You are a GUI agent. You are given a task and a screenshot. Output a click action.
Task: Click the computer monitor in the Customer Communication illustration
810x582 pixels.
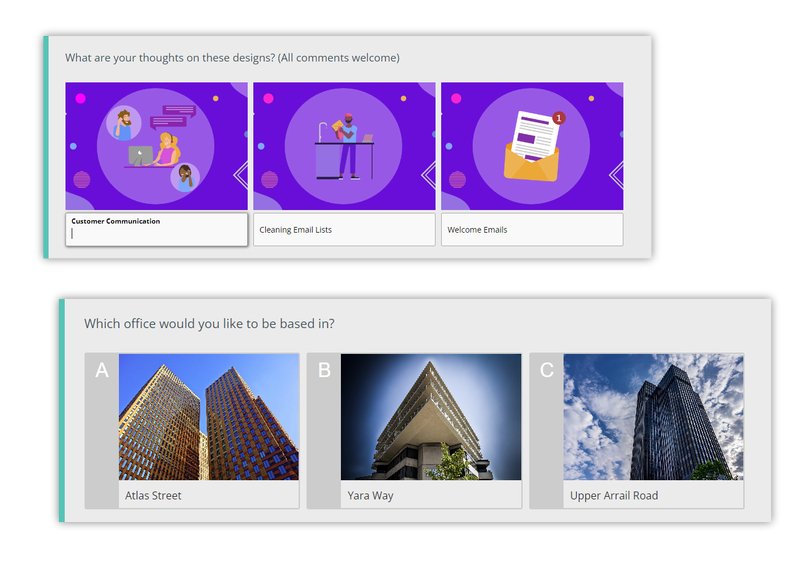tap(139, 156)
